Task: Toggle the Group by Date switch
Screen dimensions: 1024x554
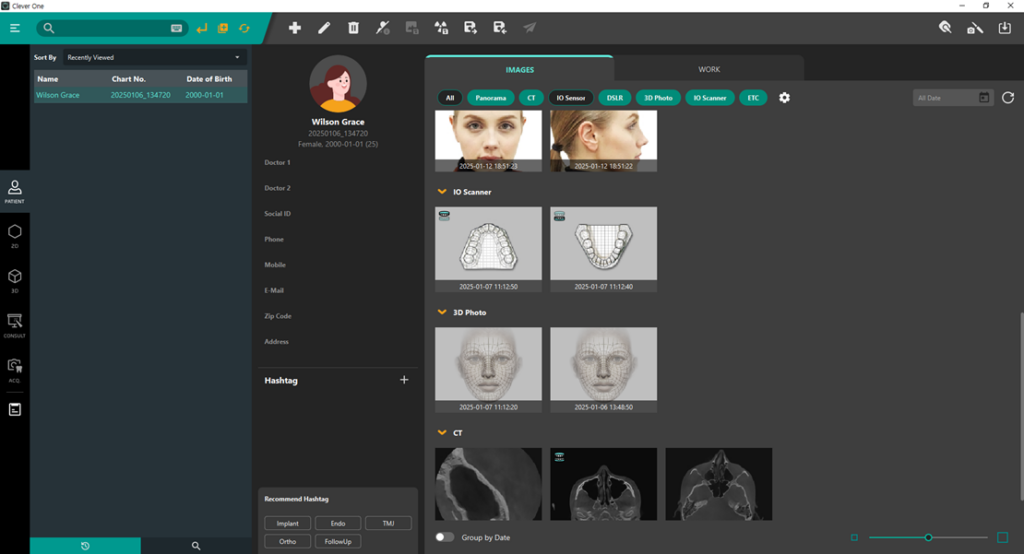Action: [445, 537]
